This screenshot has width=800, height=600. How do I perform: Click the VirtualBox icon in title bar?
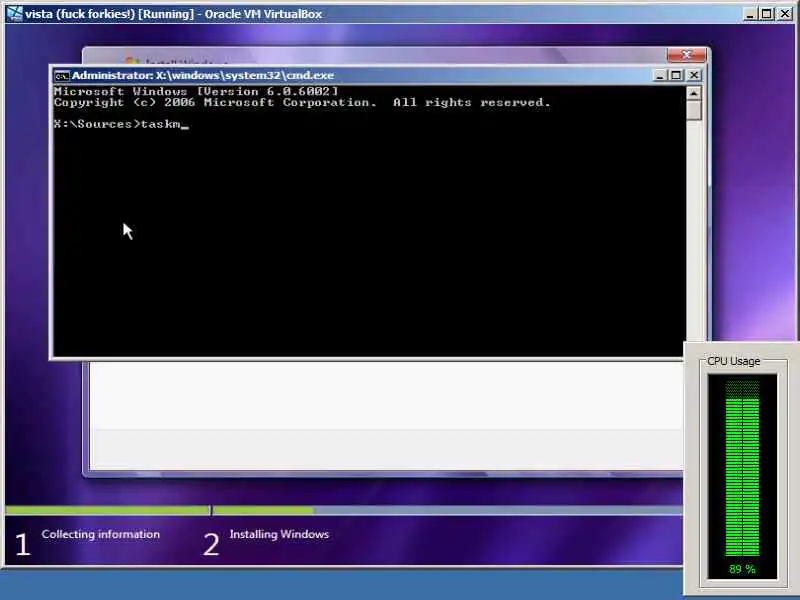pyautogui.click(x=14, y=14)
